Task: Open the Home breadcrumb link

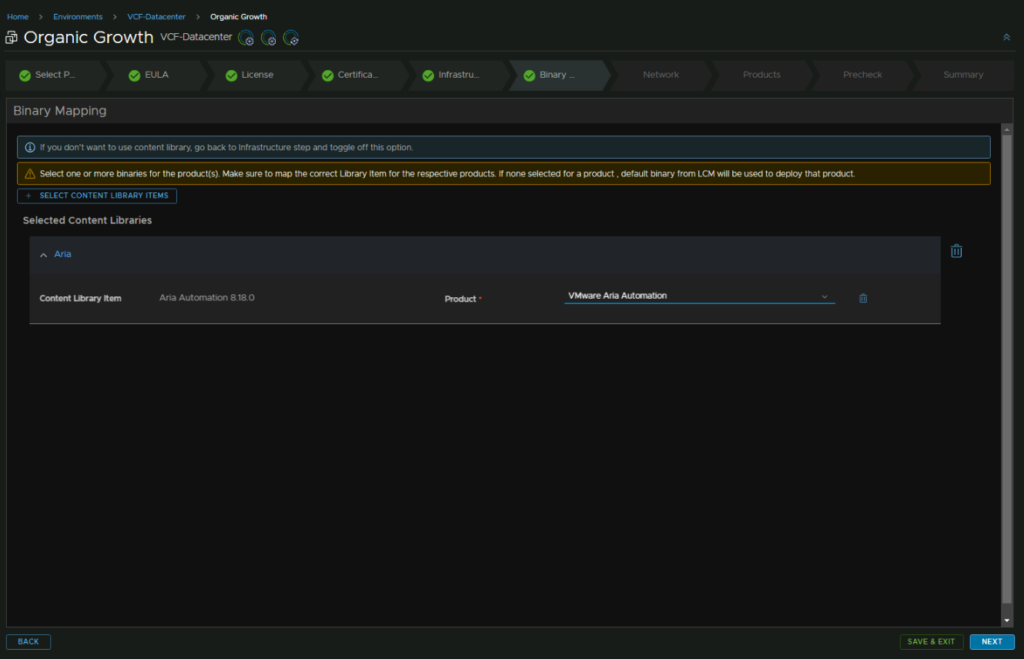Action: (x=18, y=17)
